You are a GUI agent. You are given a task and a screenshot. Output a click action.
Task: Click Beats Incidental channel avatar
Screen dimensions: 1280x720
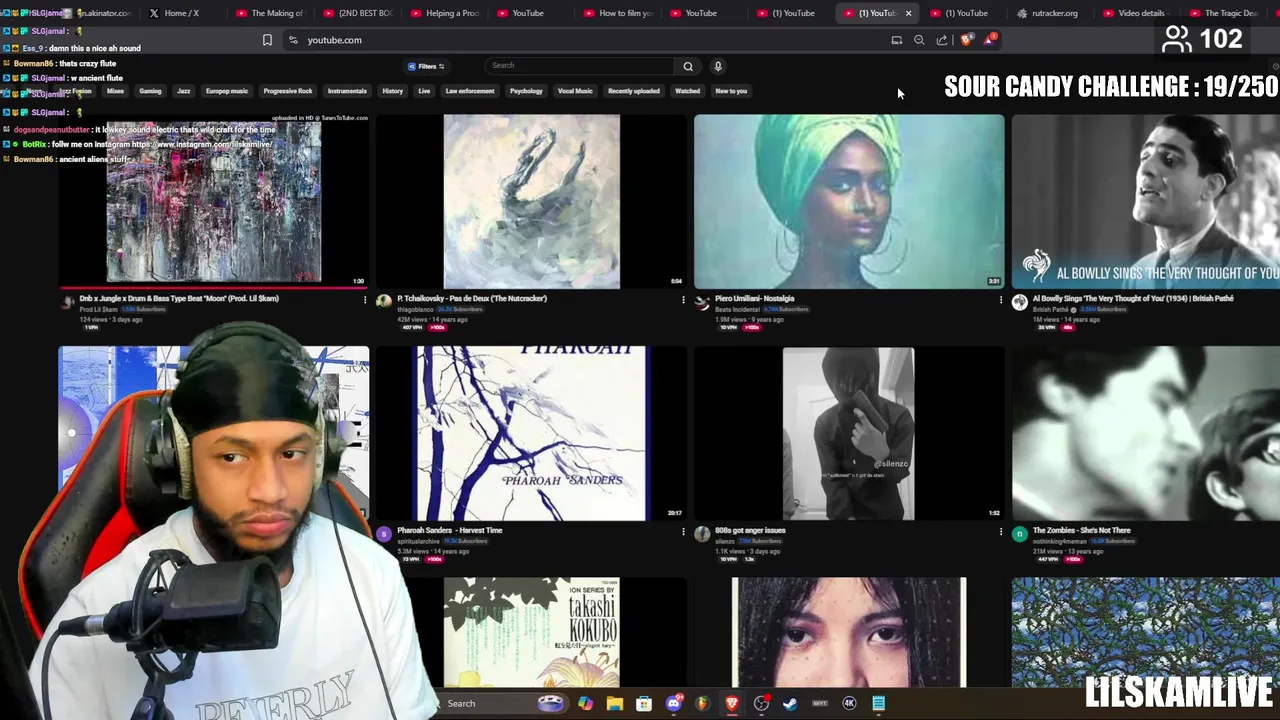click(702, 302)
